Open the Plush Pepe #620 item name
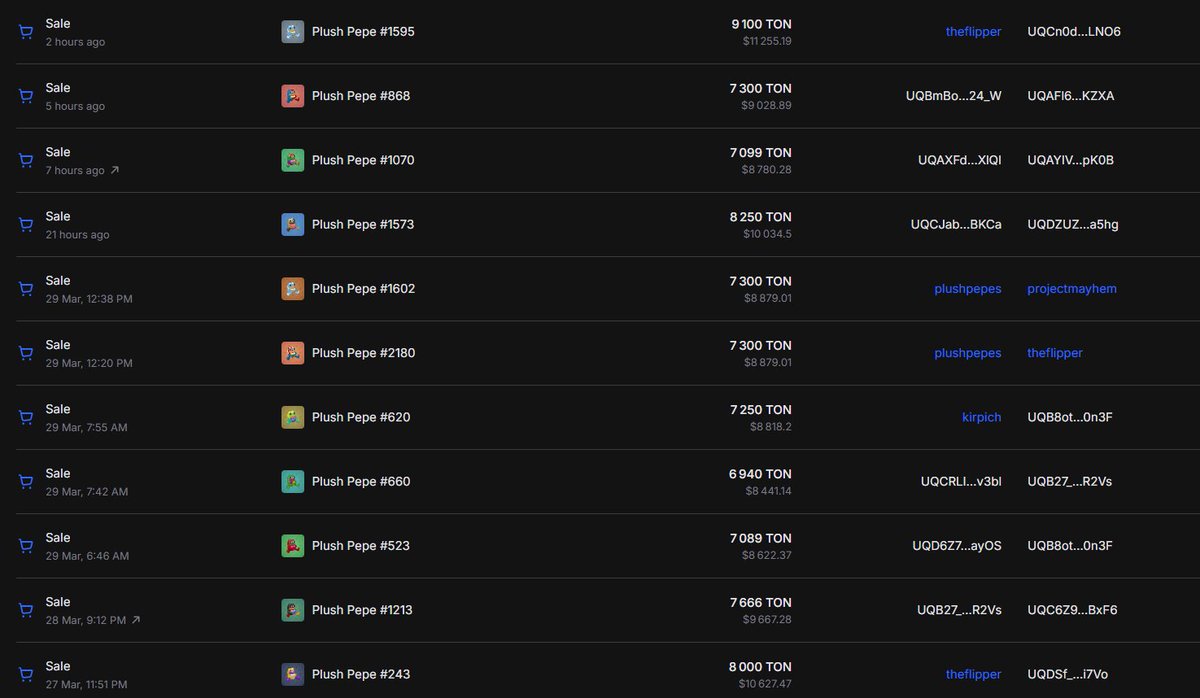Viewport: 1200px width, 698px height. [361, 417]
